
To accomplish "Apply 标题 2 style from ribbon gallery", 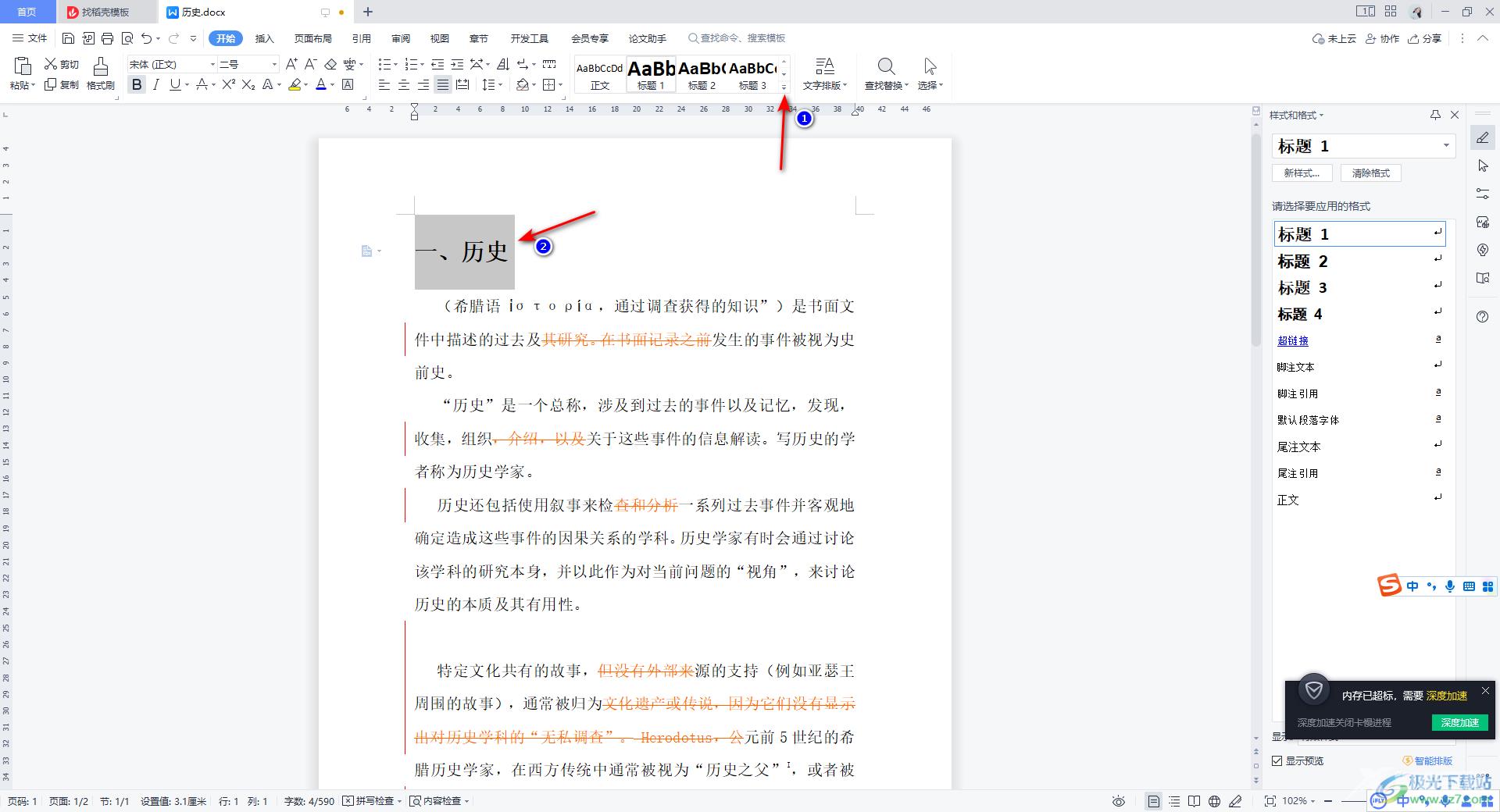I will point(702,74).
